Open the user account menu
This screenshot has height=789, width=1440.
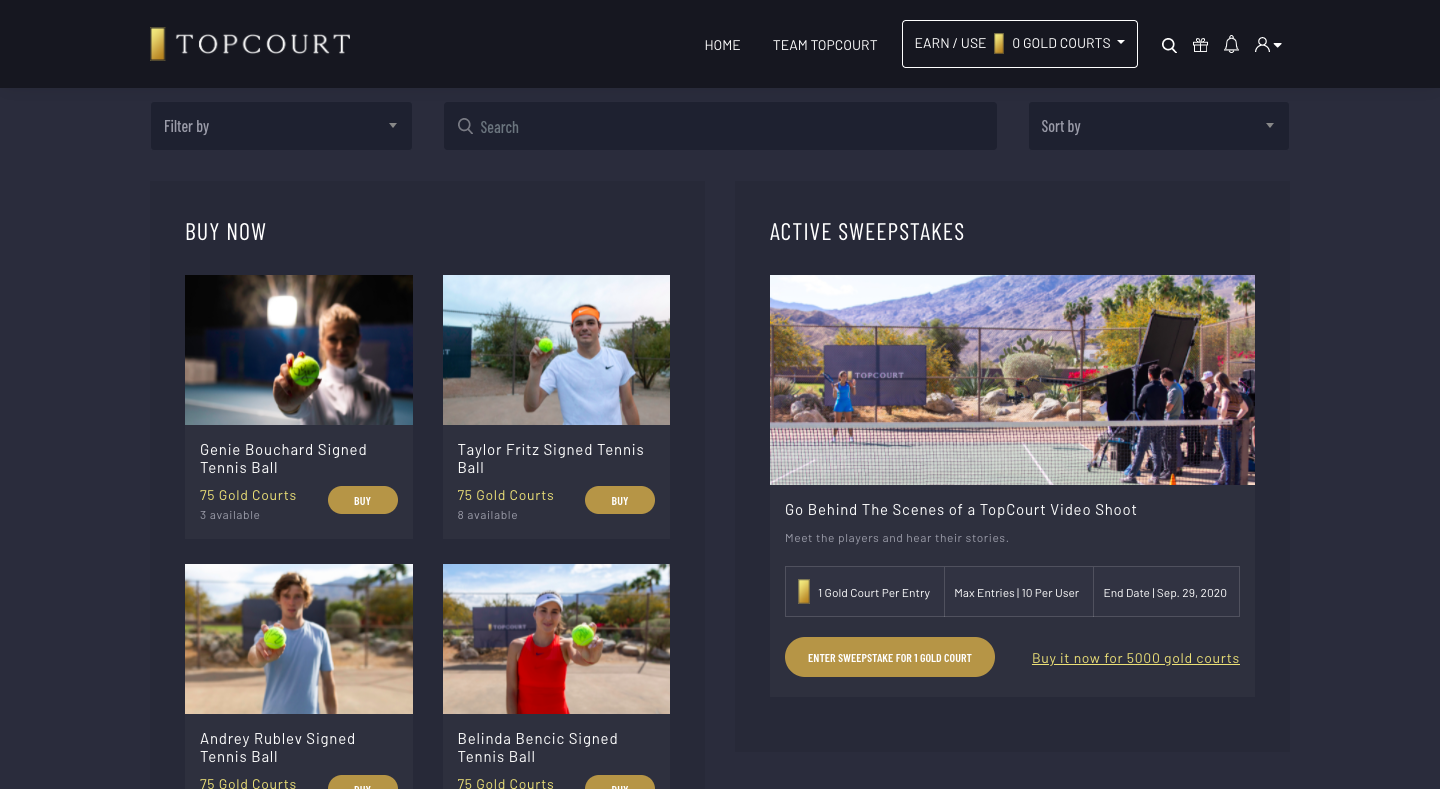click(x=1268, y=45)
